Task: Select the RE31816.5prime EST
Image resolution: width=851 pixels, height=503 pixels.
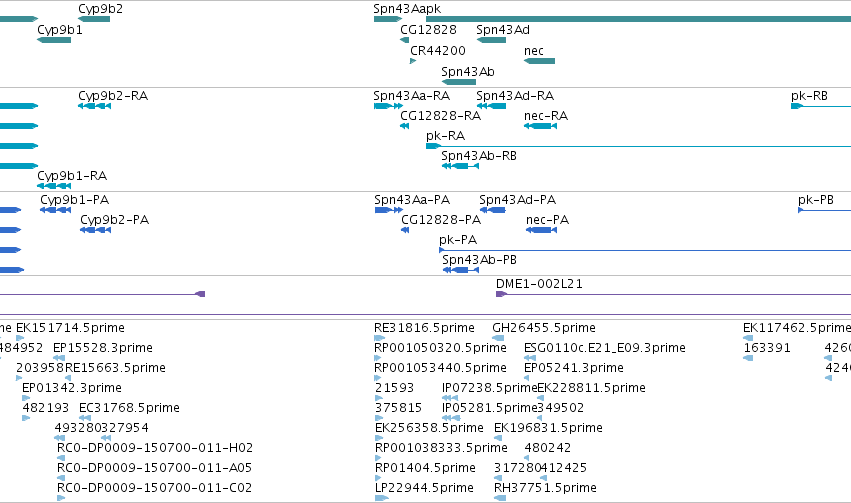Action: pos(379,338)
